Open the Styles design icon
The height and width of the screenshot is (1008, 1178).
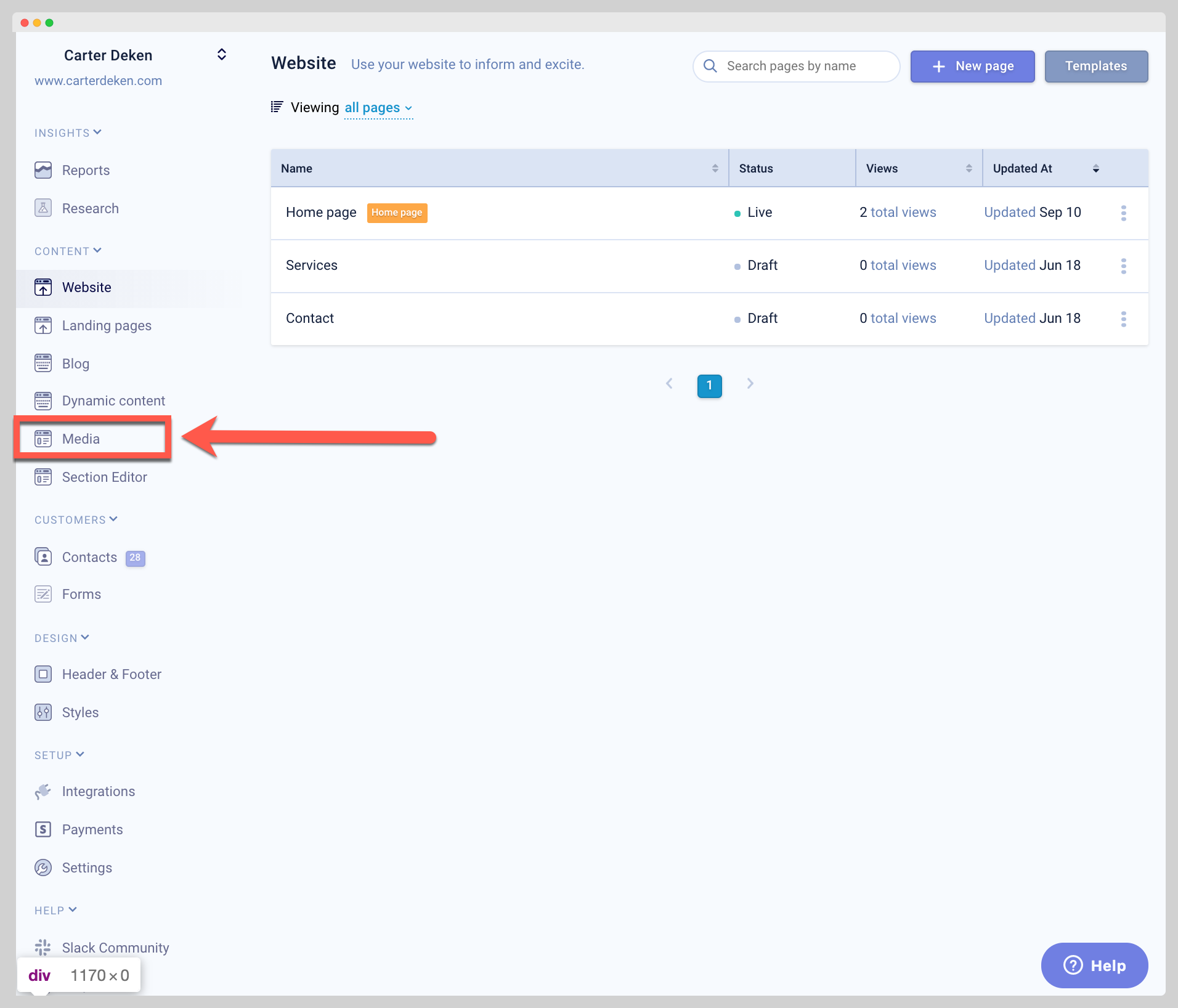43,712
